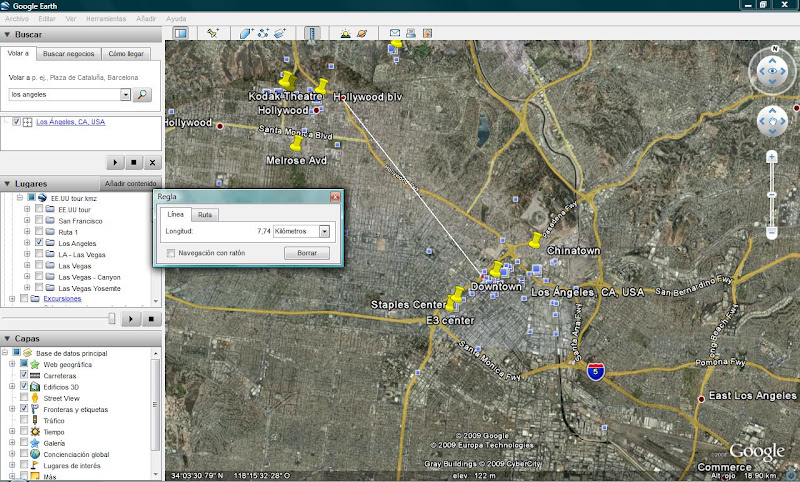Image resolution: width=800 pixels, height=482 pixels.
Task: Switch to Buscar negocios tab
Action: click(x=68, y=54)
